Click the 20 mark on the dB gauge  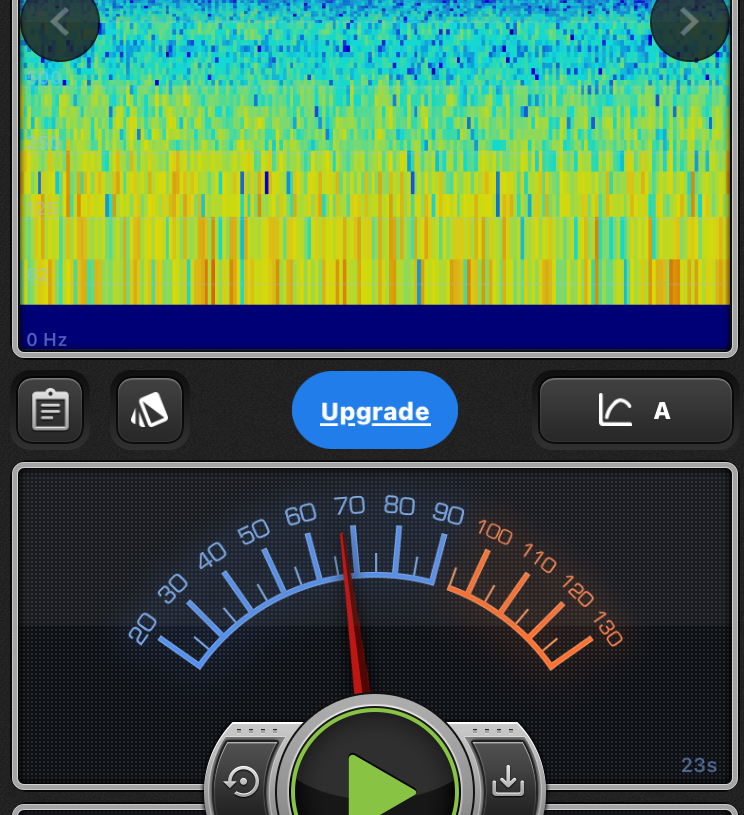(x=143, y=628)
